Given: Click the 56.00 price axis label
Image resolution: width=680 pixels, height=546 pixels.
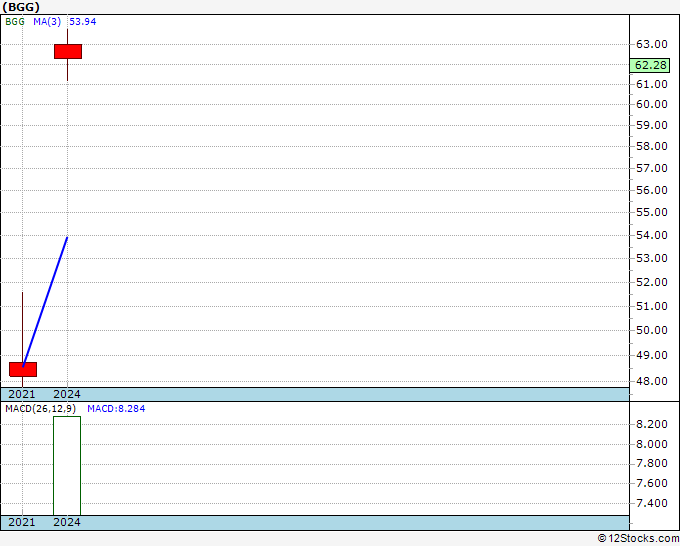Looking at the screenshot, I should pyautogui.click(x=651, y=190).
